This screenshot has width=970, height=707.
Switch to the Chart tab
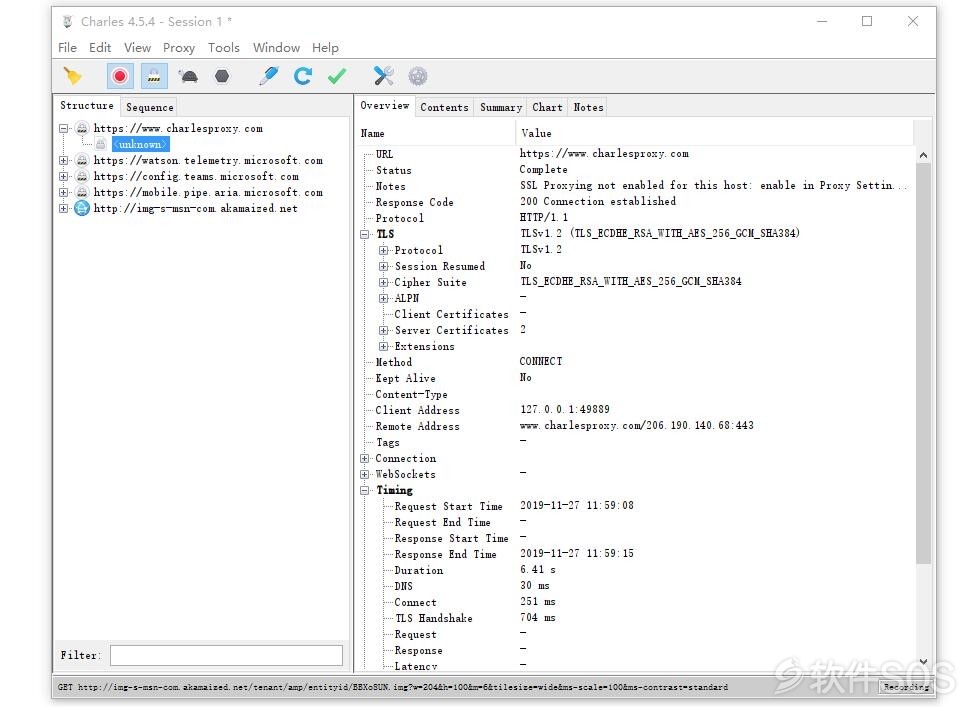click(547, 107)
